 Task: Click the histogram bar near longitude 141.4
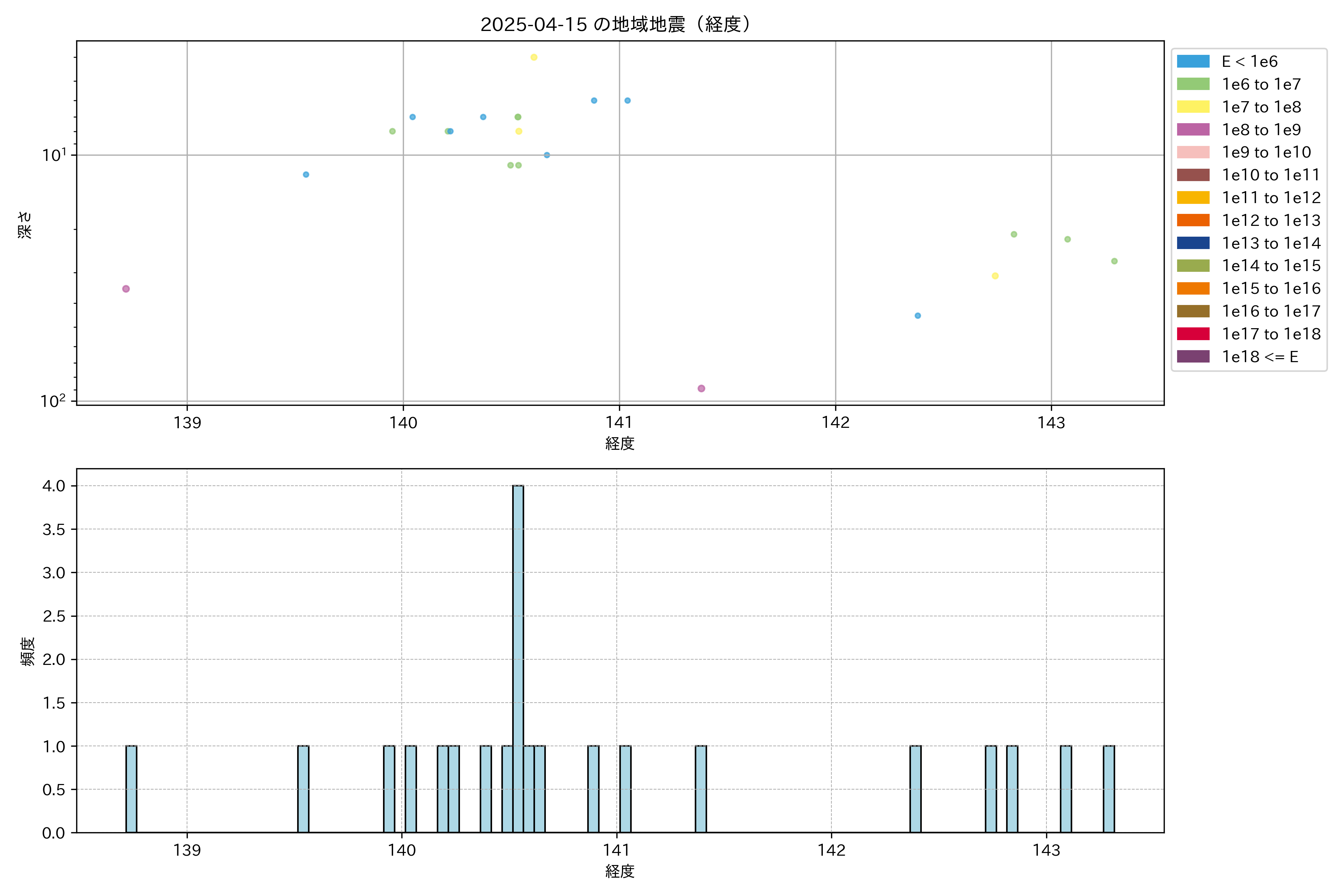coord(701,788)
